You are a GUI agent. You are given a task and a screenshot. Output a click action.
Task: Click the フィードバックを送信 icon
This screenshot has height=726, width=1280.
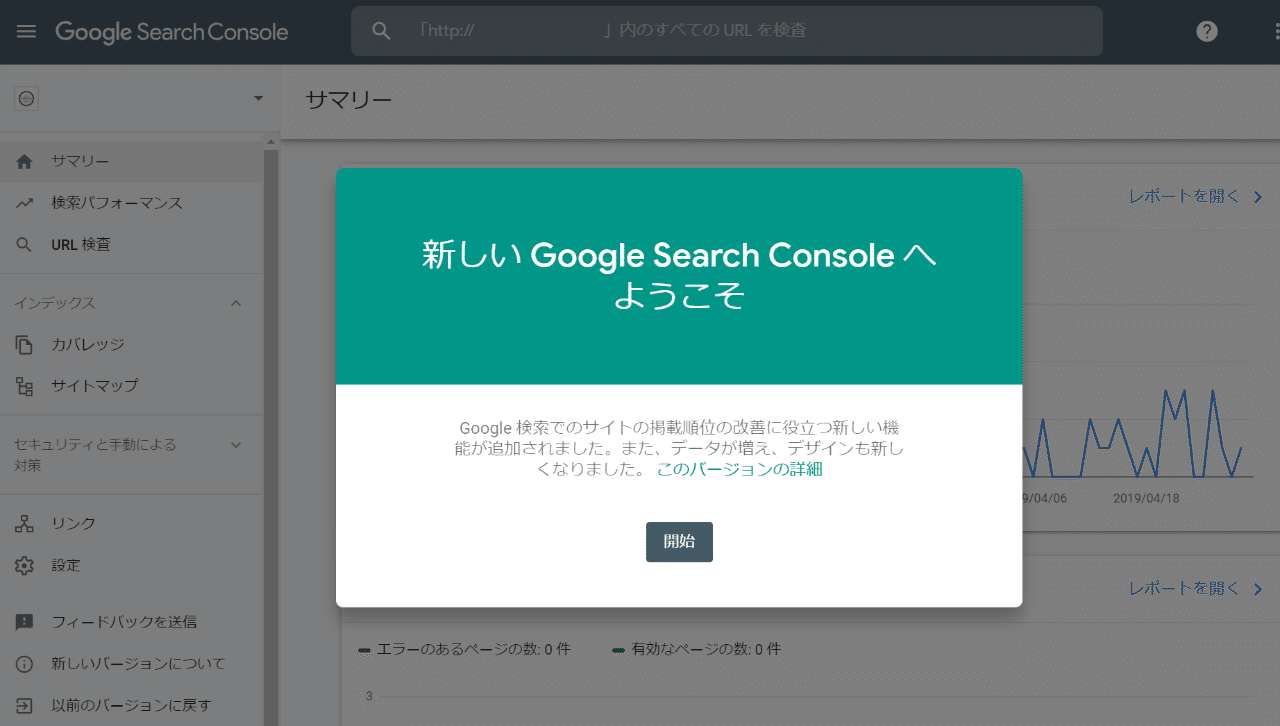coord(24,621)
